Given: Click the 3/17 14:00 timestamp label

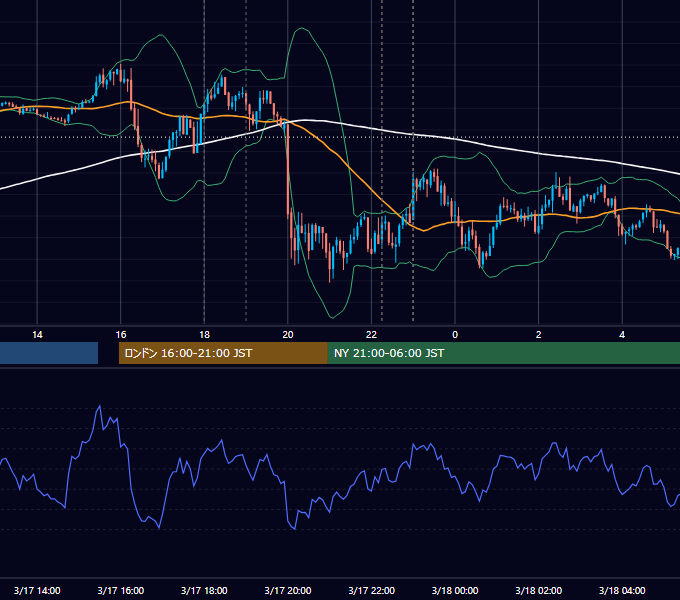Looking at the screenshot, I should (37, 590).
